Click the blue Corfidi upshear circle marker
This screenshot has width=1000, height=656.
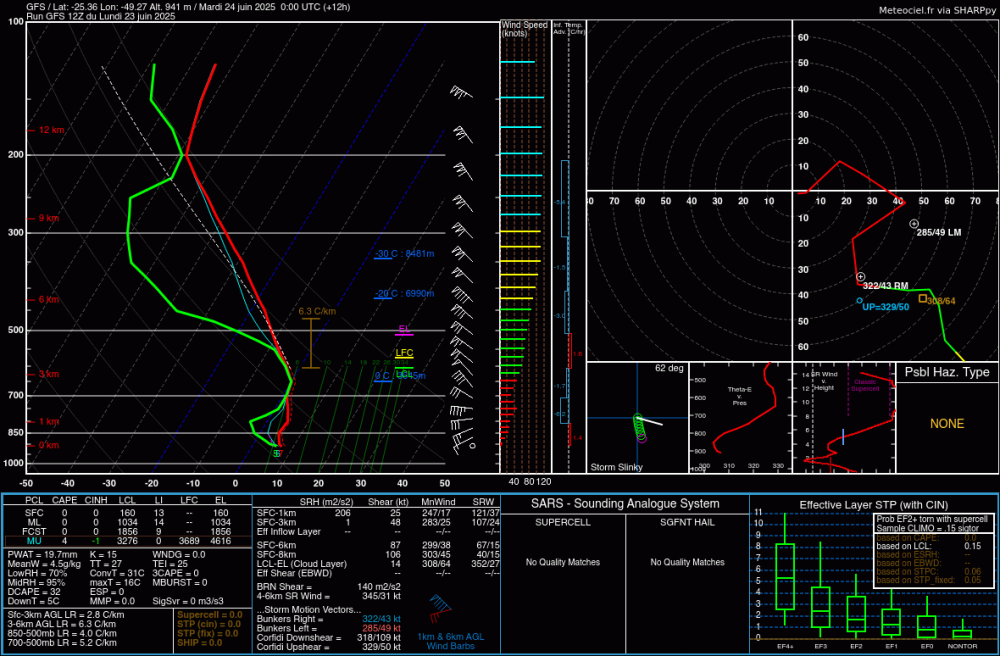pos(859,300)
